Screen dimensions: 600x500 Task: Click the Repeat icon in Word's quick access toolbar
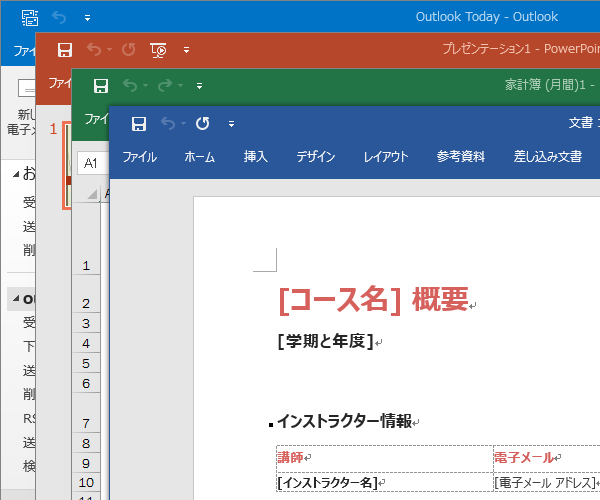pos(203,124)
